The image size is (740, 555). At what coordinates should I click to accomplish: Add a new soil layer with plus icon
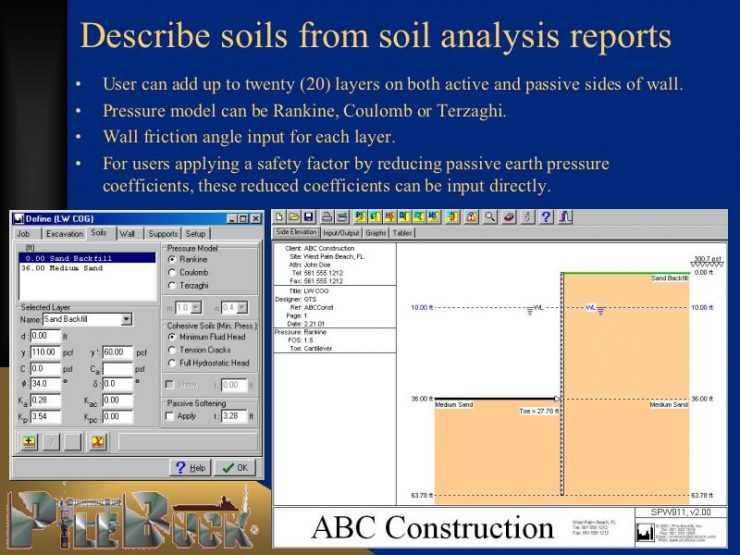pyautogui.click(x=30, y=442)
